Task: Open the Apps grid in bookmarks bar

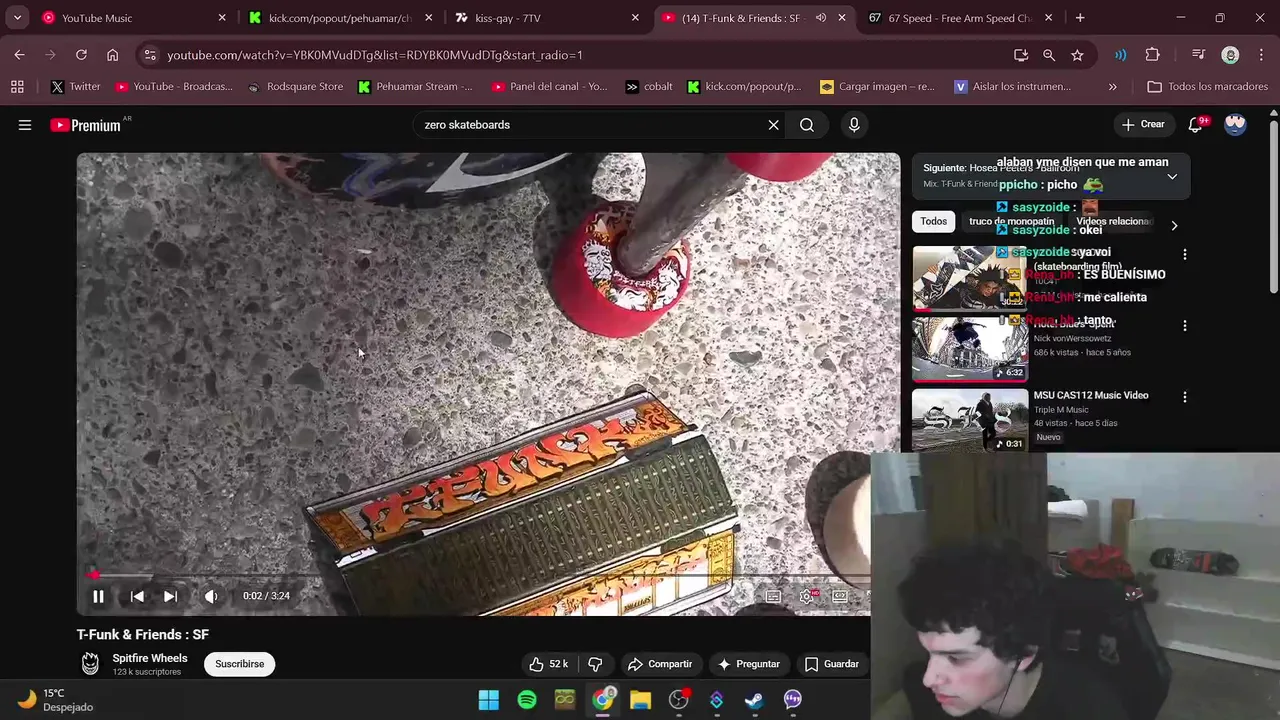Action: tap(17, 87)
